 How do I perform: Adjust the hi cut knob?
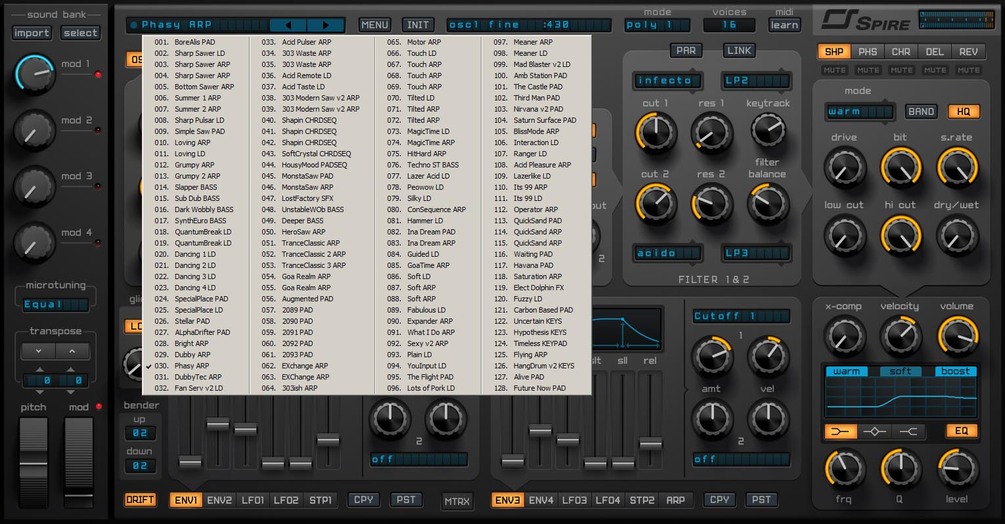pos(901,236)
